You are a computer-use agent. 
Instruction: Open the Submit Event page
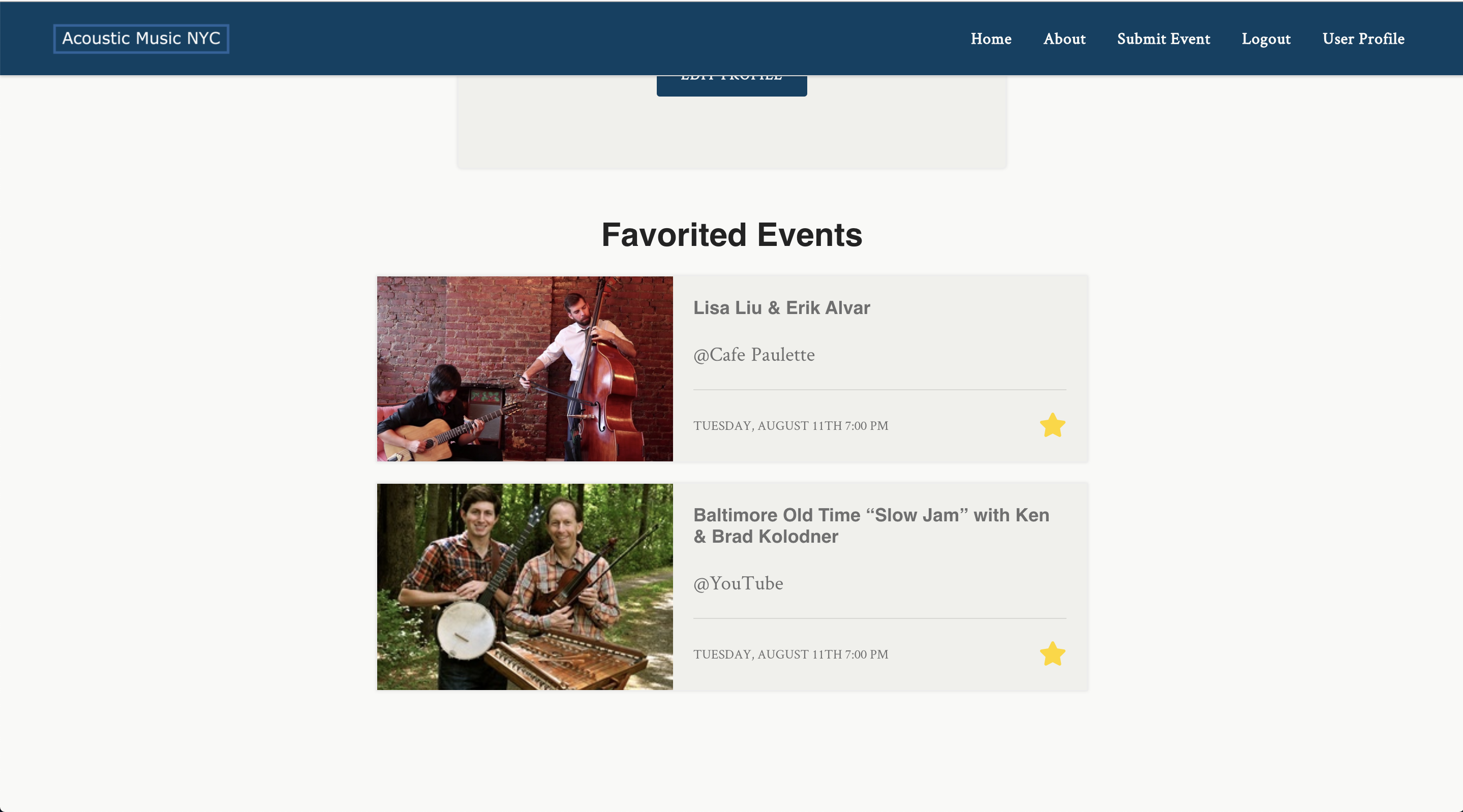pos(1164,39)
